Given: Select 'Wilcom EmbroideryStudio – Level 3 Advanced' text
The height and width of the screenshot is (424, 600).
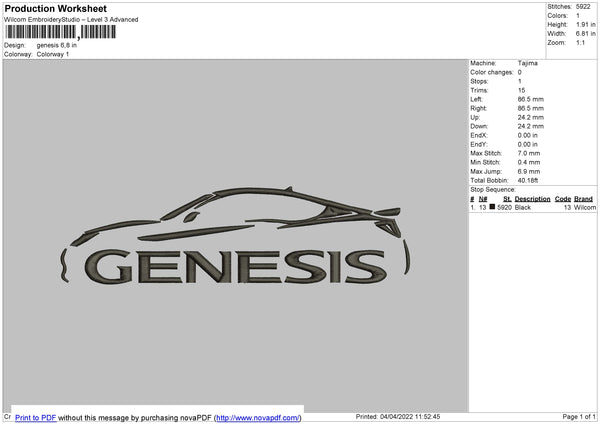Looking at the screenshot, I should point(71,20).
